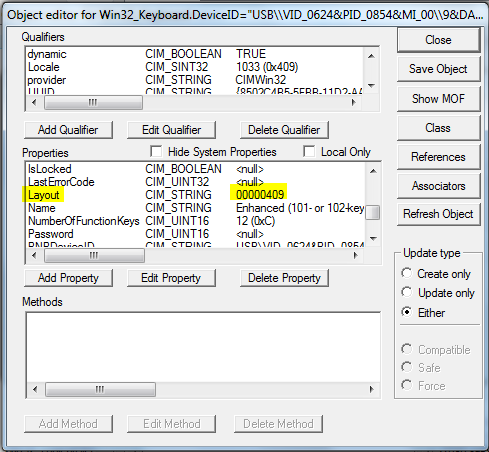Click the Methods horizontal scrollbar thumb
This screenshot has height=452, width=489.
tap(100, 389)
